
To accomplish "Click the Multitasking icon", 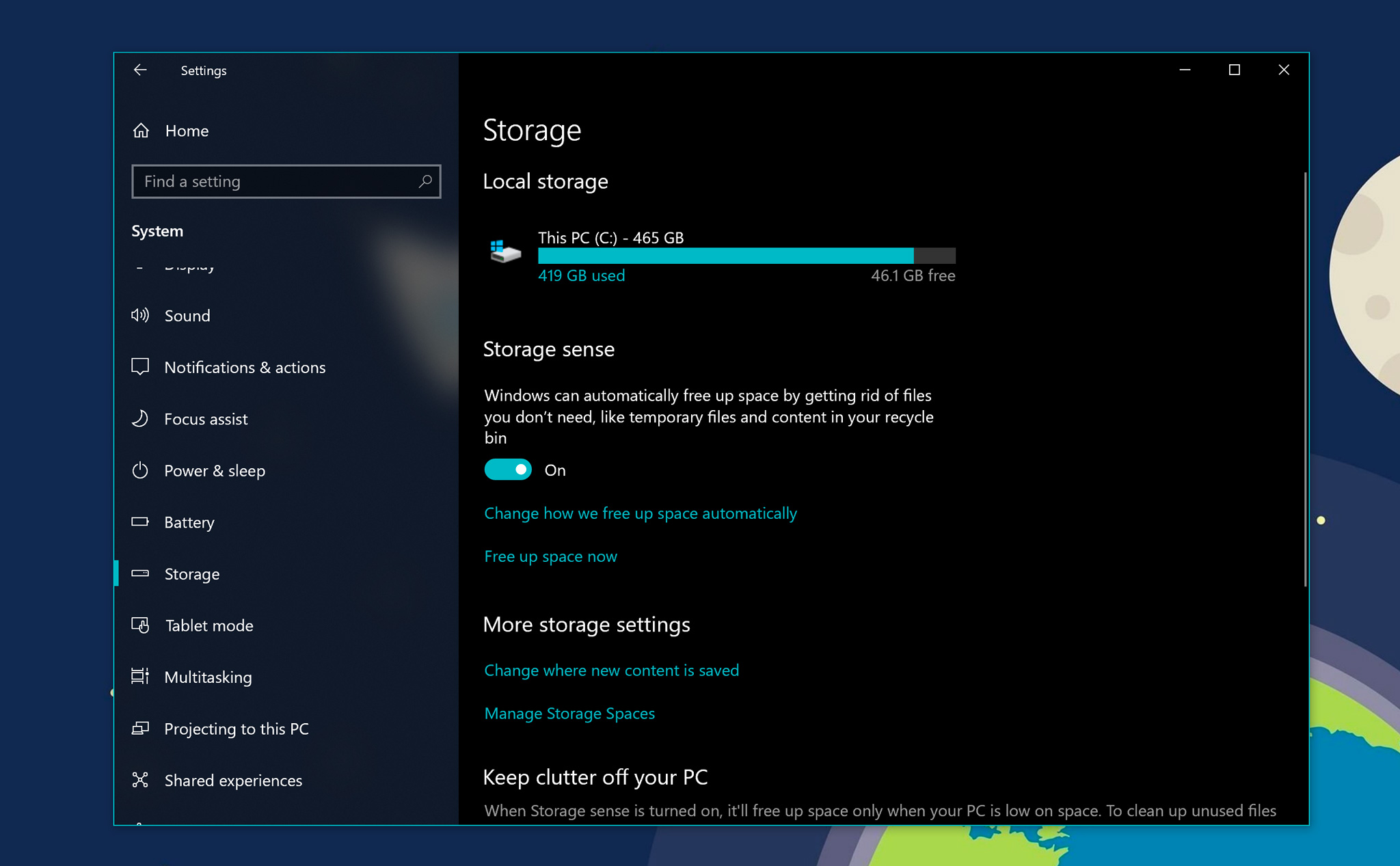I will click(x=140, y=677).
